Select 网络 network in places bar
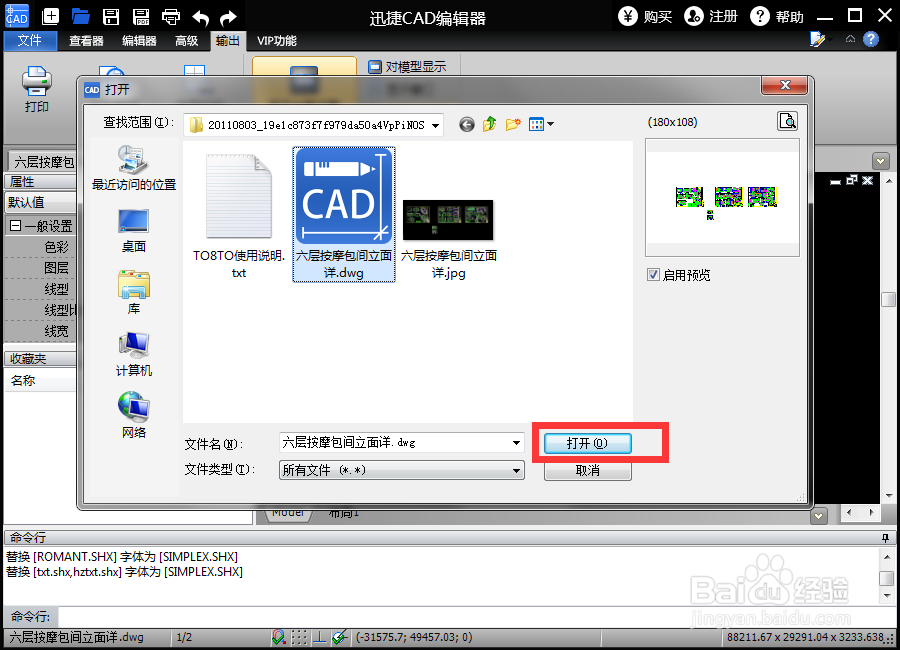This screenshot has height=650, width=900. (134, 415)
